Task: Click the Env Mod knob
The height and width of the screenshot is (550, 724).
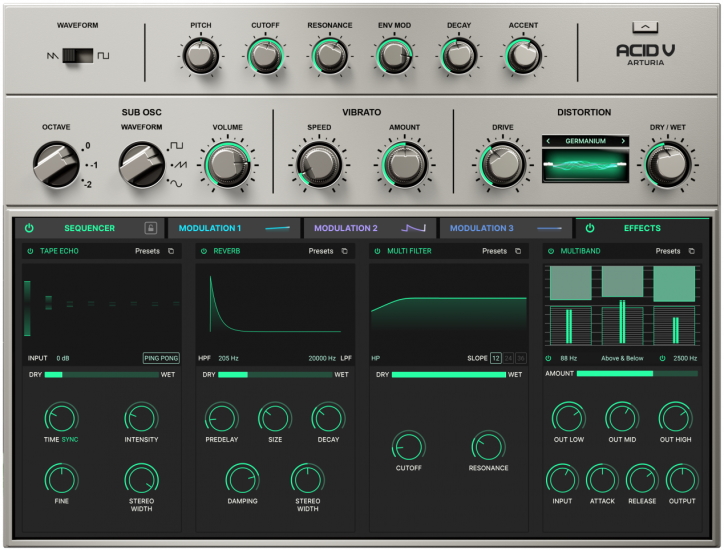Action: tap(394, 56)
